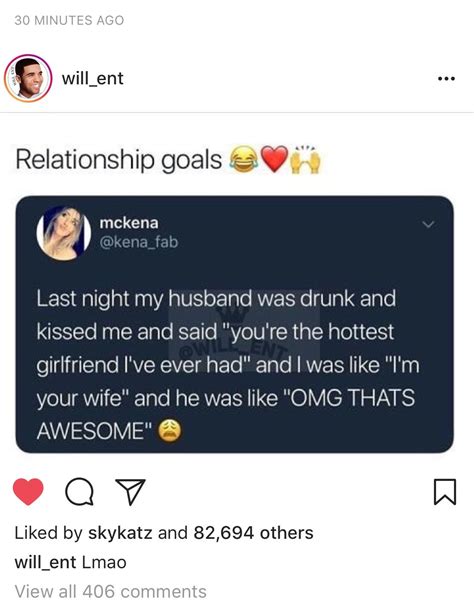The image size is (474, 607).
Task: Tap the red heart like icon
Action: (x=28, y=492)
